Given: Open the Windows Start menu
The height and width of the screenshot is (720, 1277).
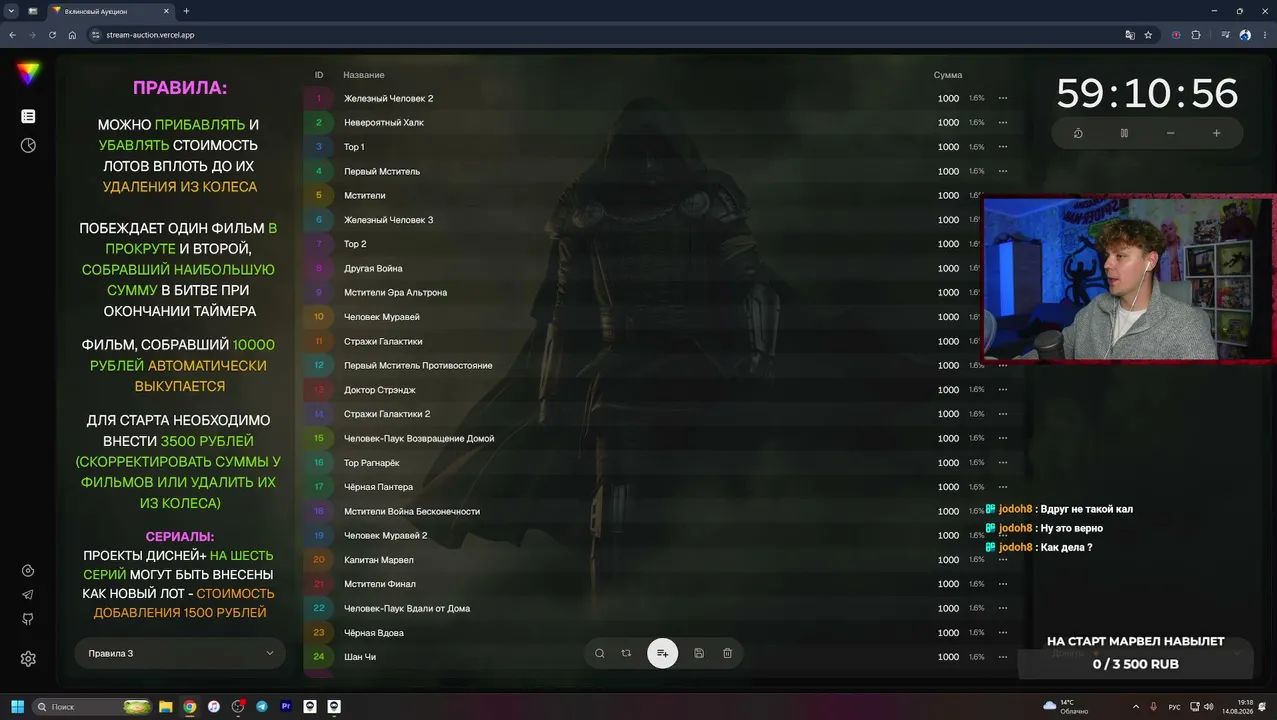Looking at the screenshot, I should coord(17,706).
